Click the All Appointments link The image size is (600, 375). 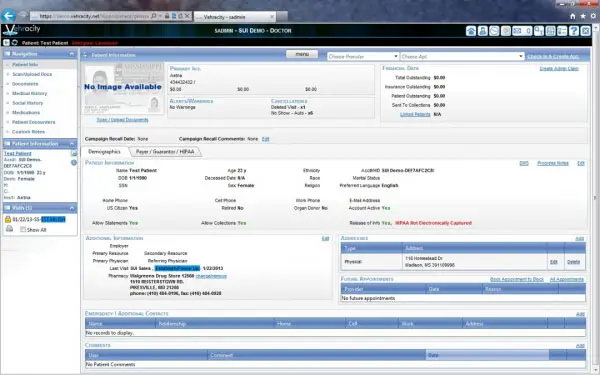point(567,279)
